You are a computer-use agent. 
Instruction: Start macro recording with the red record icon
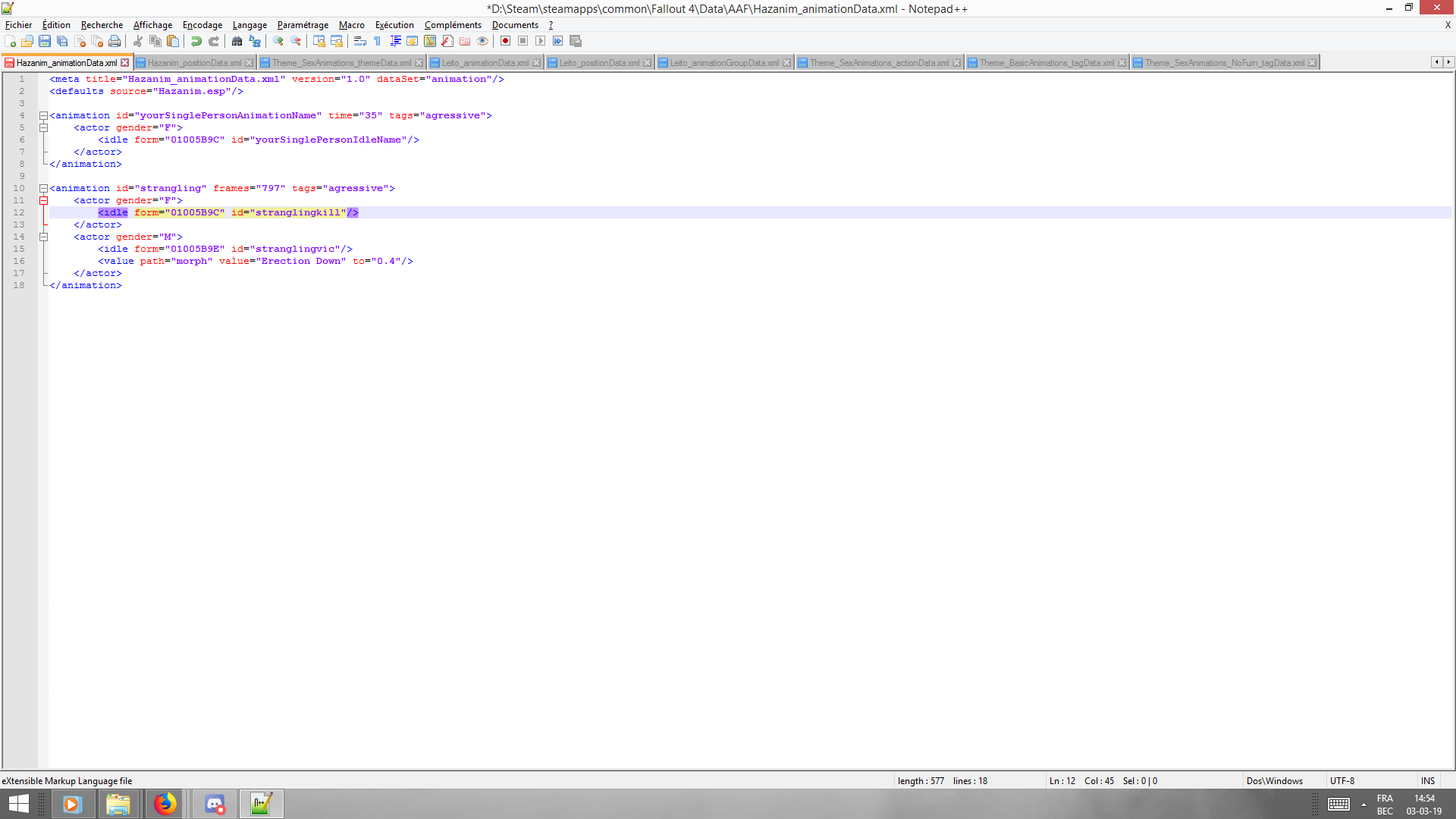(505, 41)
